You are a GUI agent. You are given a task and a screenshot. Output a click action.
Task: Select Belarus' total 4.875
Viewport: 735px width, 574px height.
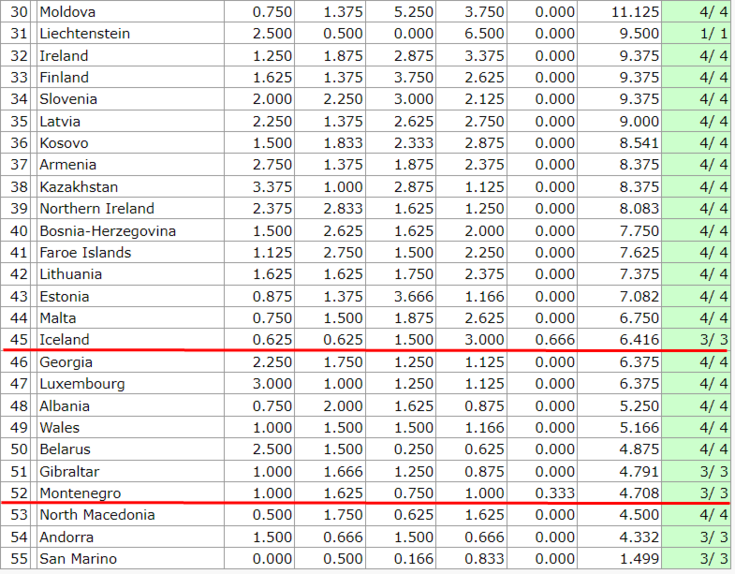(639, 449)
